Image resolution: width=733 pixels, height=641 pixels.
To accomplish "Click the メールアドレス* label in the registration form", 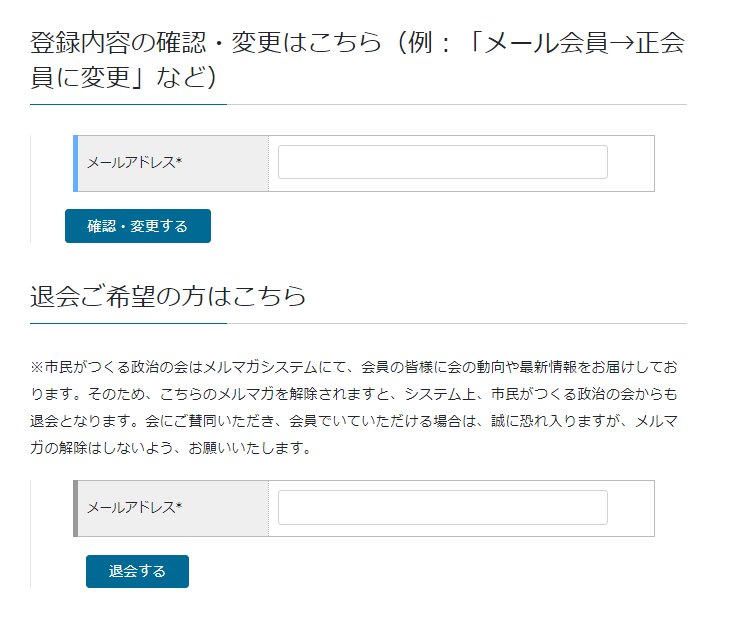I will coord(134,163).
